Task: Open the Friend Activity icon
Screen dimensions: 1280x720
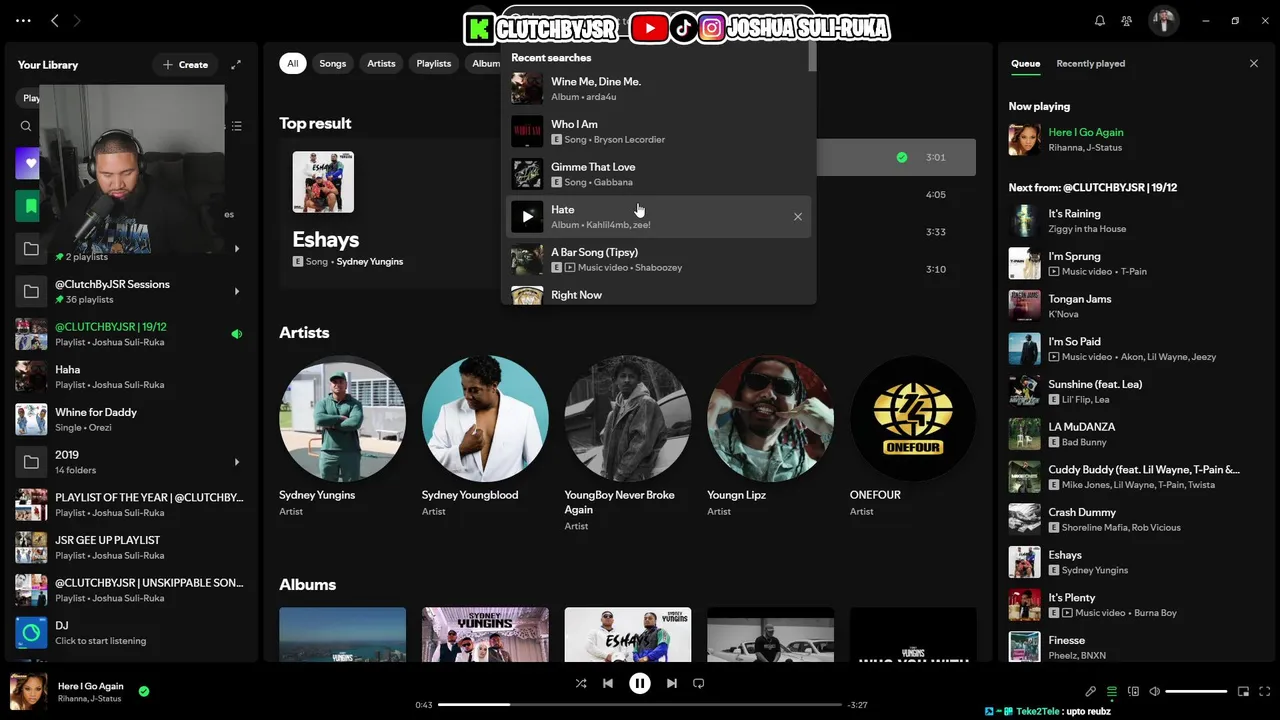Action: tap(1127, 20)
